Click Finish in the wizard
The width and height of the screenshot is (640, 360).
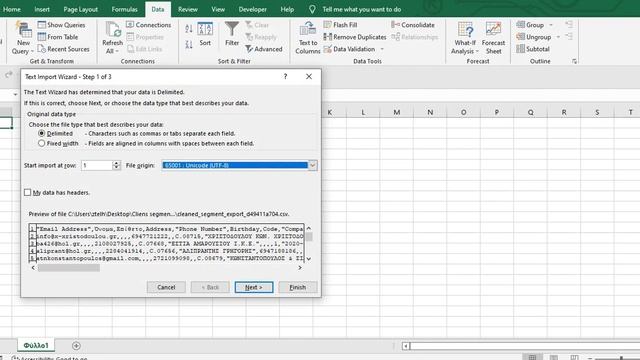[x=298, y=287]
